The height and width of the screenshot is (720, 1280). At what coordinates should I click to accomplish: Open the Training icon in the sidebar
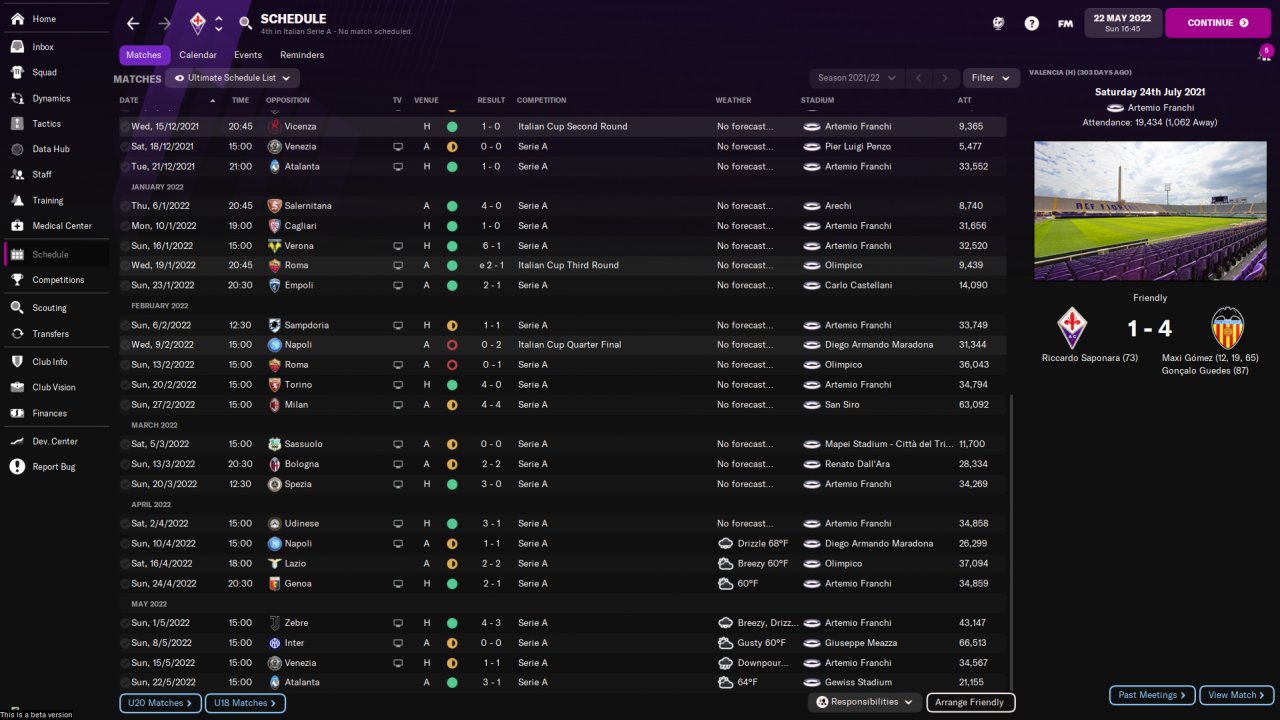[17, 200]
